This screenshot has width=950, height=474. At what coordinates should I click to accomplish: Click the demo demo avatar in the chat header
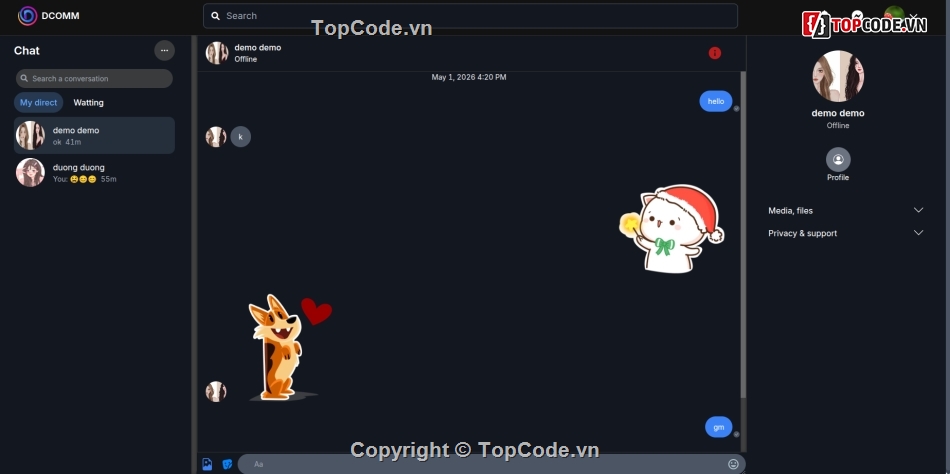tap(217, 53)
